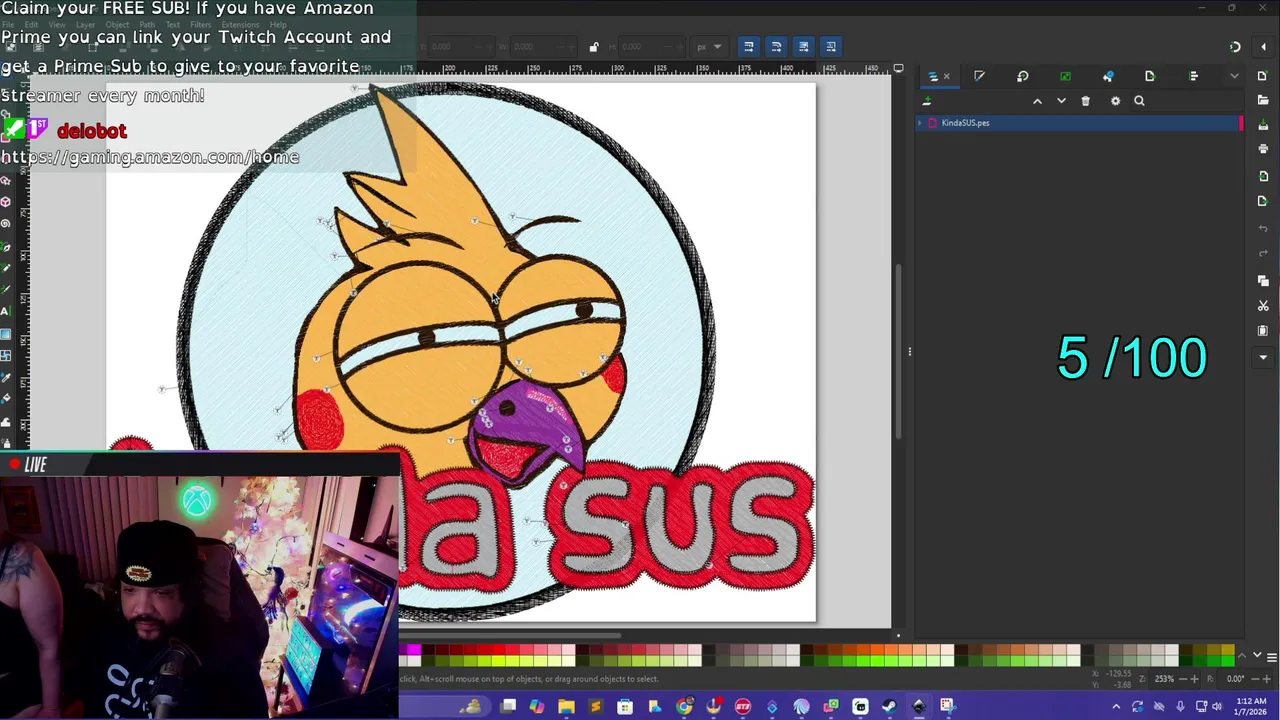1280x720 pixels.
Task: Toggle the move gradients with object button
Action: [803, 46]
